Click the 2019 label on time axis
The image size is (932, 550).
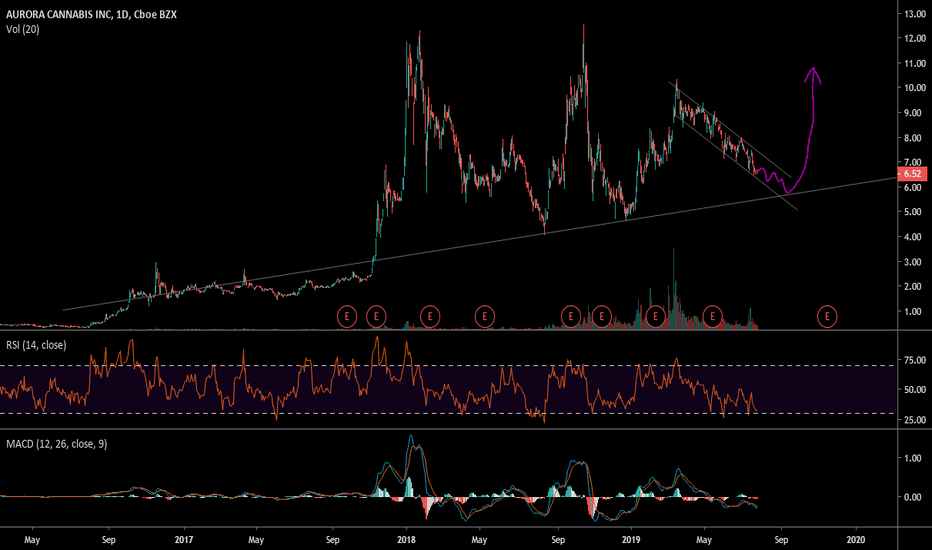(x=631, y=539)
